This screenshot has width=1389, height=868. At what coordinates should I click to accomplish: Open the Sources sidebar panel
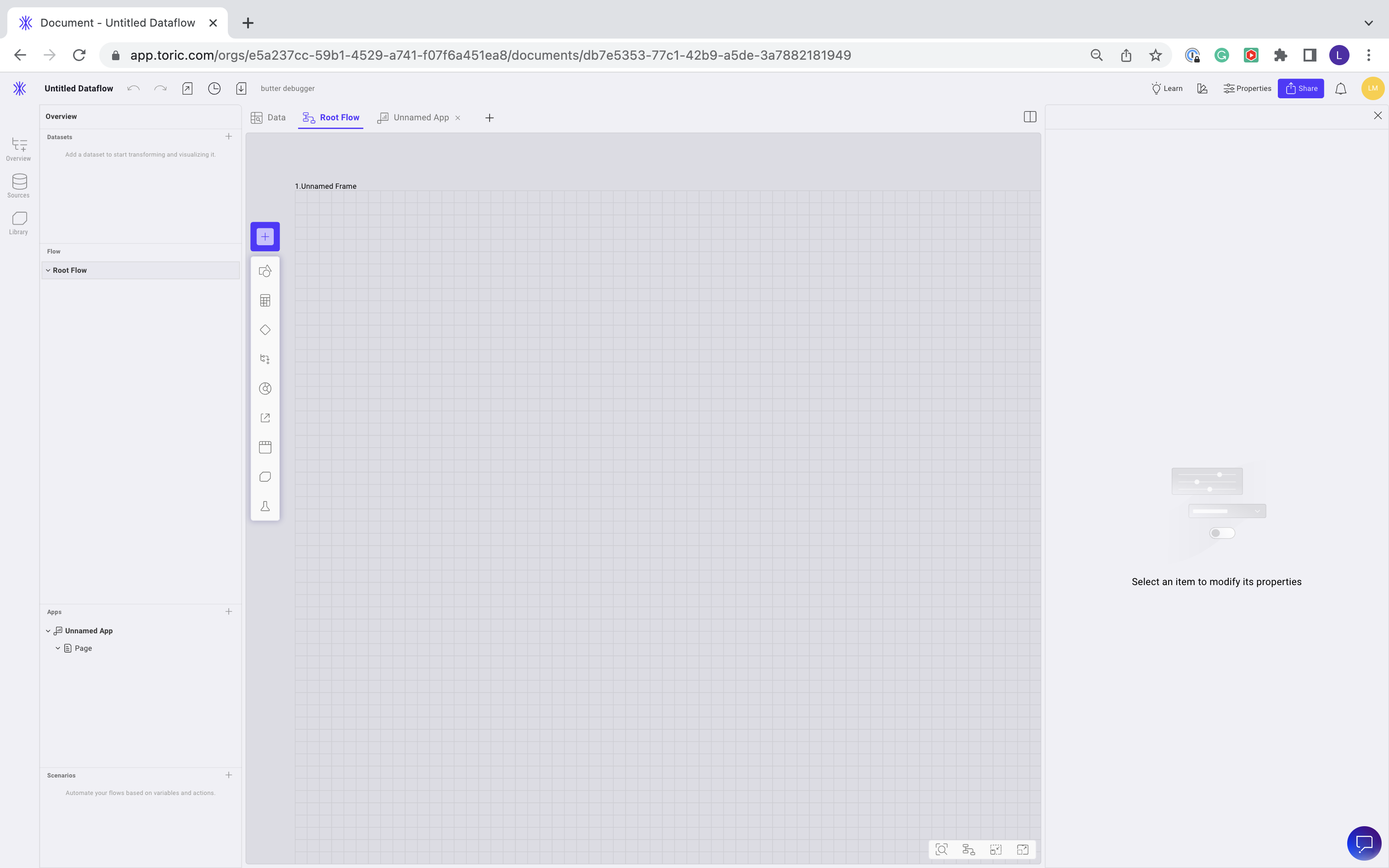[18, 186]
